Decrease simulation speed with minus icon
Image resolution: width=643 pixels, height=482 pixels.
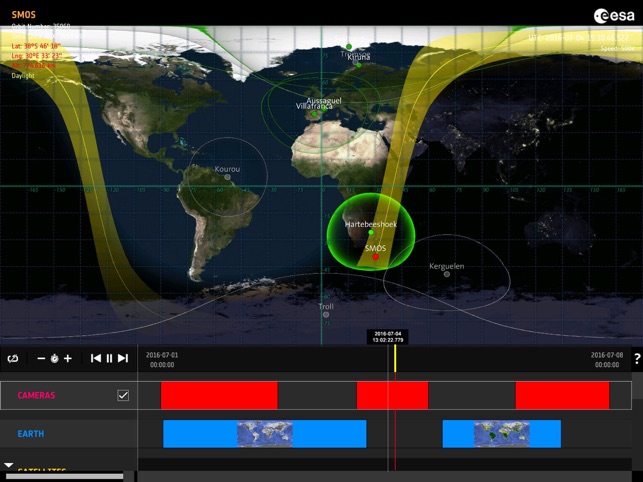tap(41, 359)
